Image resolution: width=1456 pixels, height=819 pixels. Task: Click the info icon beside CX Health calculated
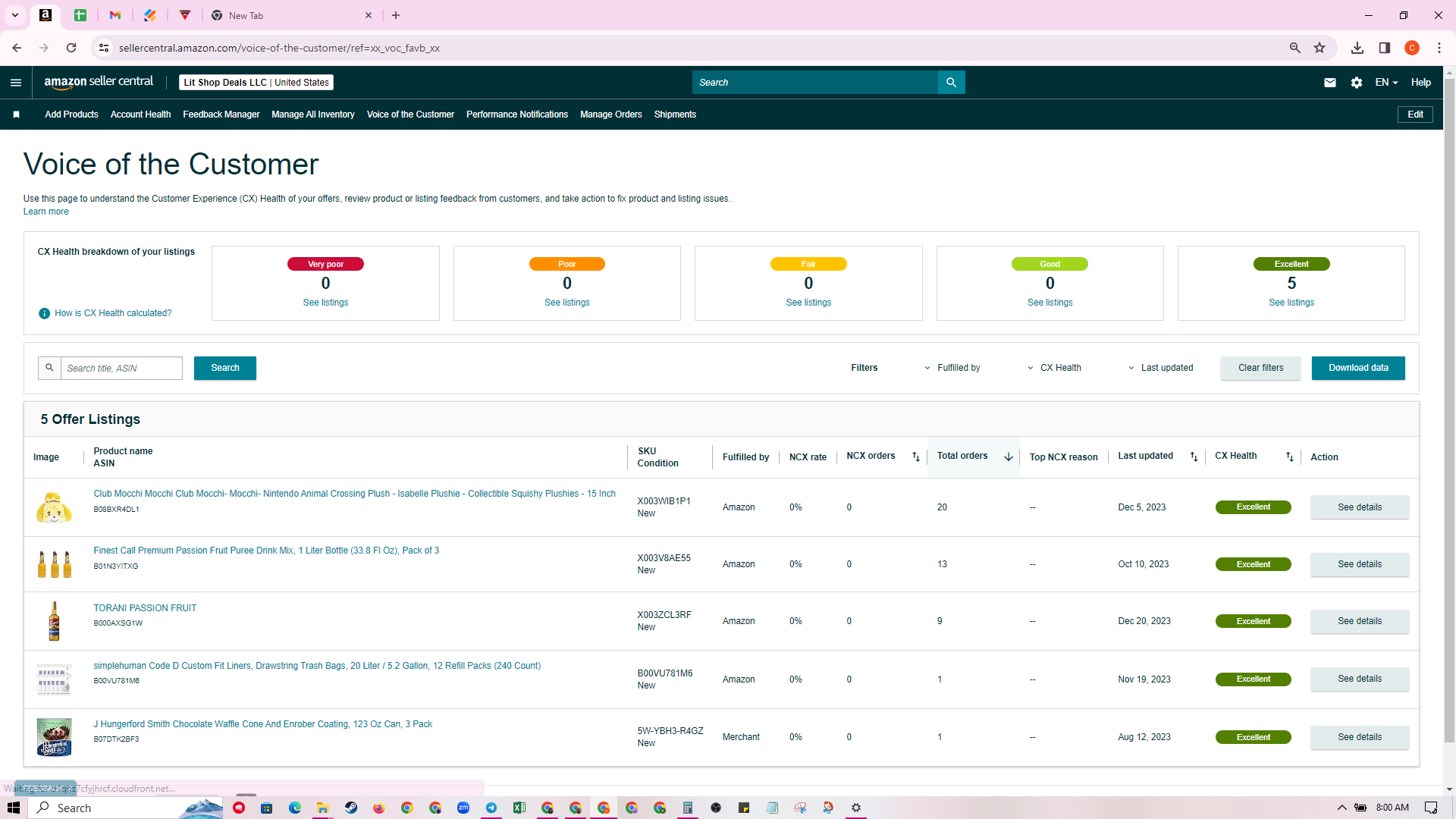pyautogui.click(x=45, y=313)
